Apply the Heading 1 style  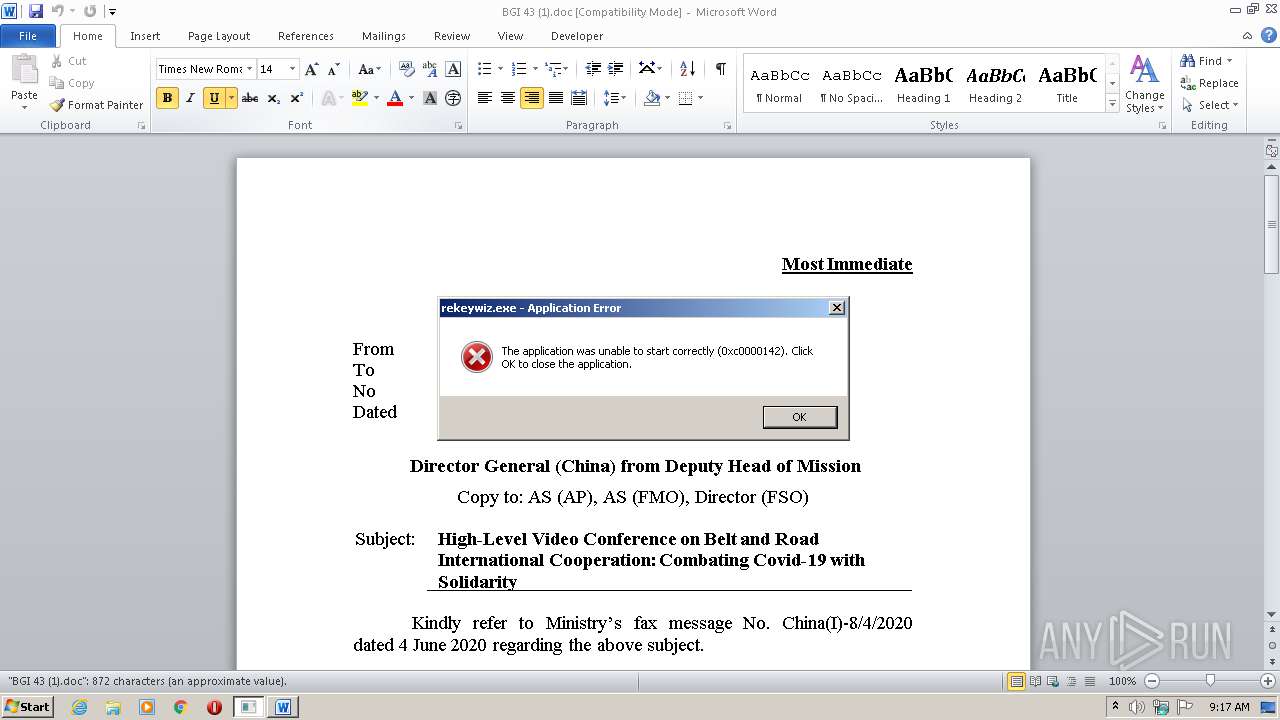923,84
